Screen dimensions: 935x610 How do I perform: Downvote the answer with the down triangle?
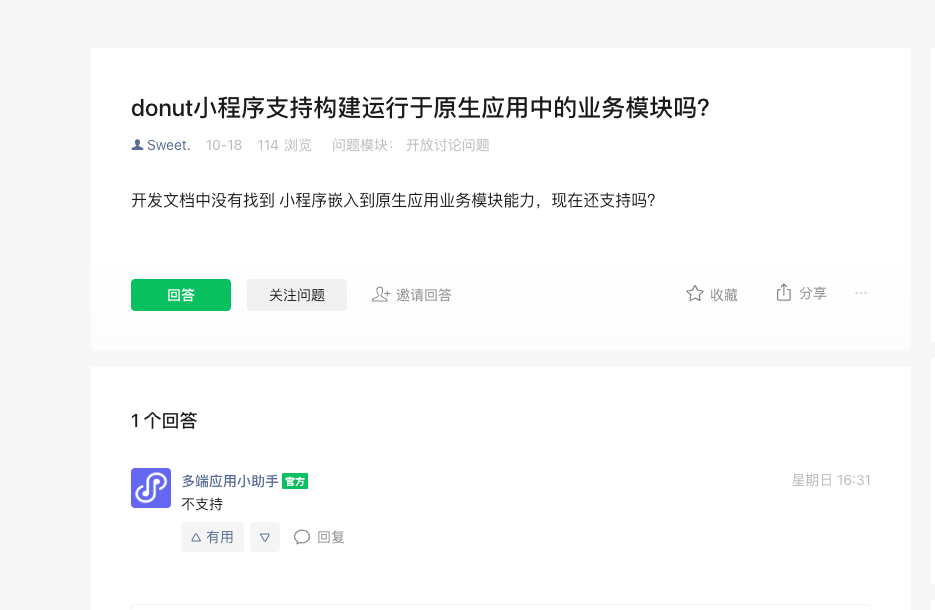point(265,537)
